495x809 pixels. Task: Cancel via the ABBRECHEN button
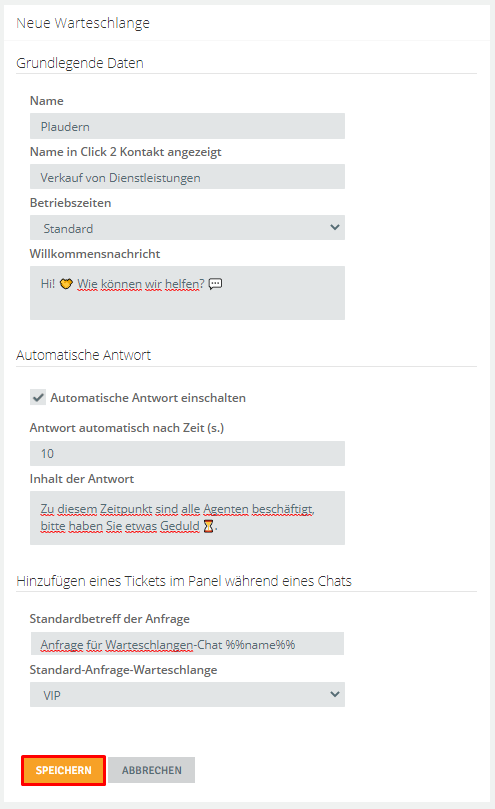152,770
